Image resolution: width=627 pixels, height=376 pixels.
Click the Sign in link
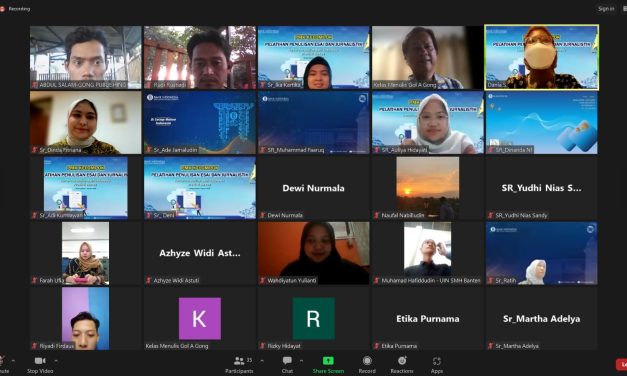(x=606, y=8)
